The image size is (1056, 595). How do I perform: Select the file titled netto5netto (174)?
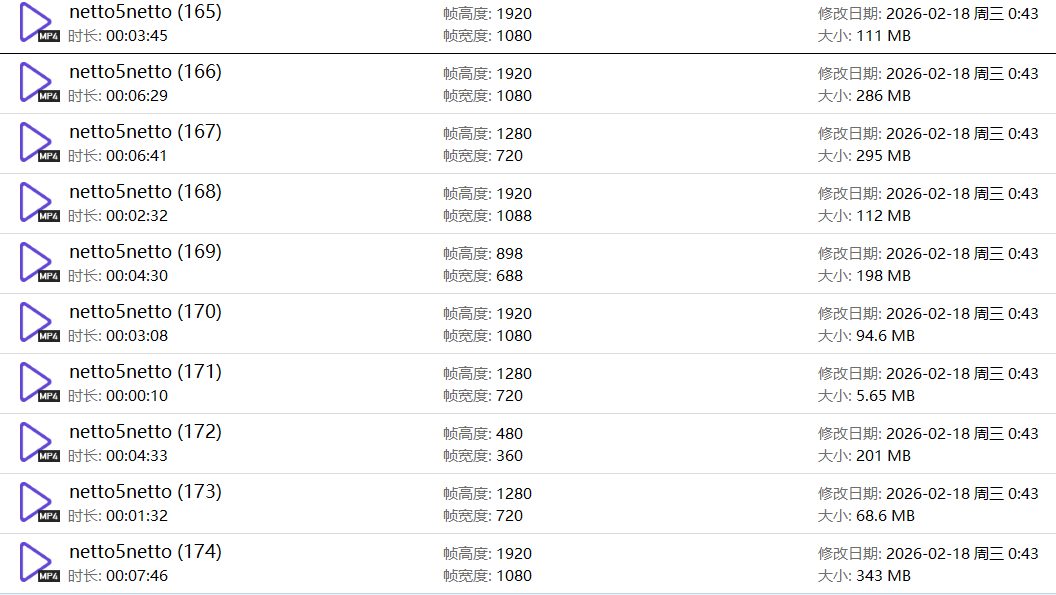pyautogui.click(x=145, y=552)
